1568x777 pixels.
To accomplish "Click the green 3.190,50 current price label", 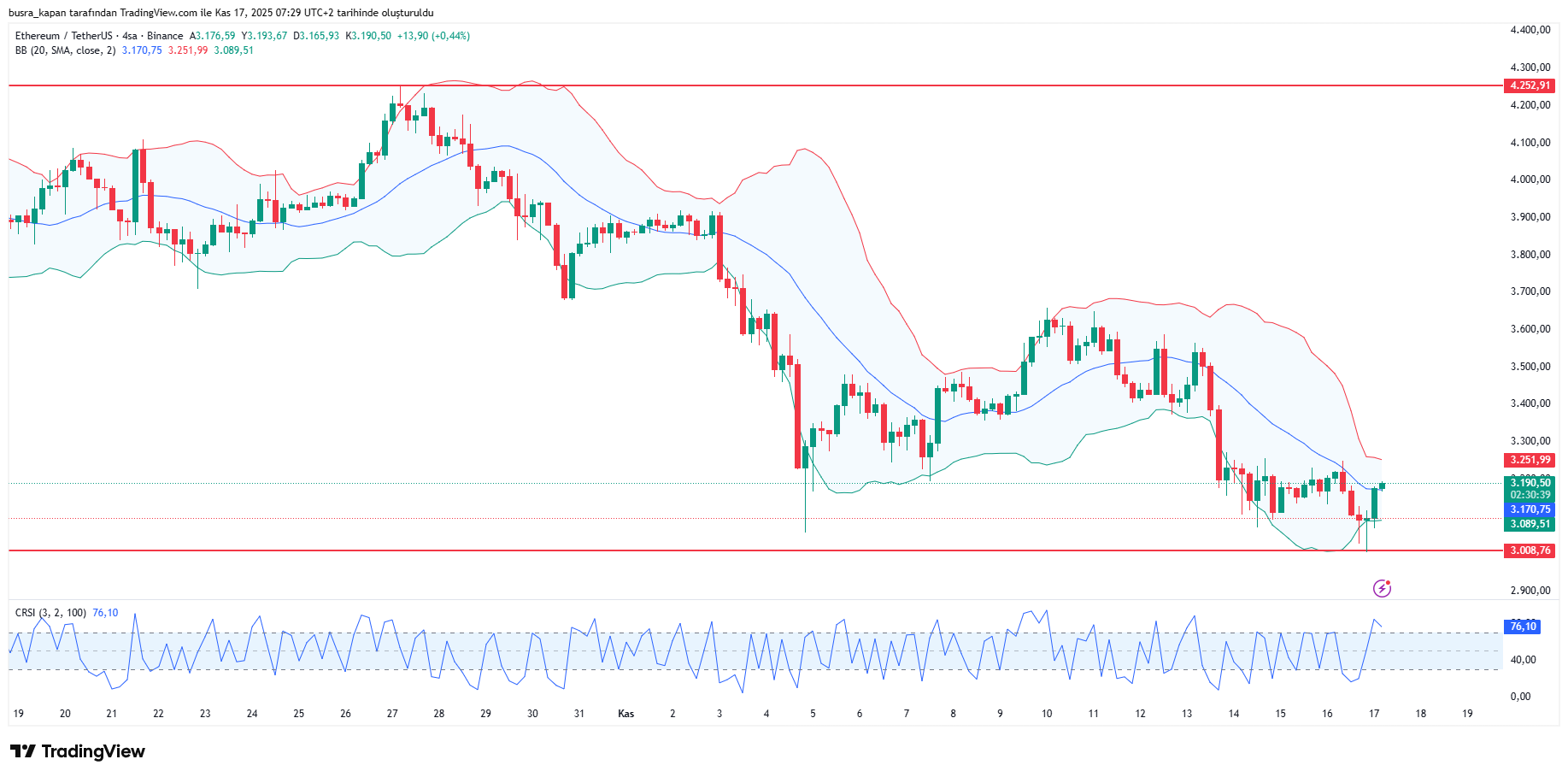I will coord(1530,483).
